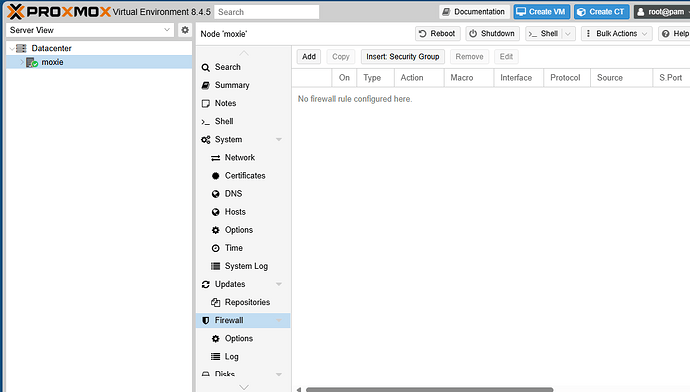690x392 pixels.
Task: Click the Action column header
Action: (x=419, y=78)
